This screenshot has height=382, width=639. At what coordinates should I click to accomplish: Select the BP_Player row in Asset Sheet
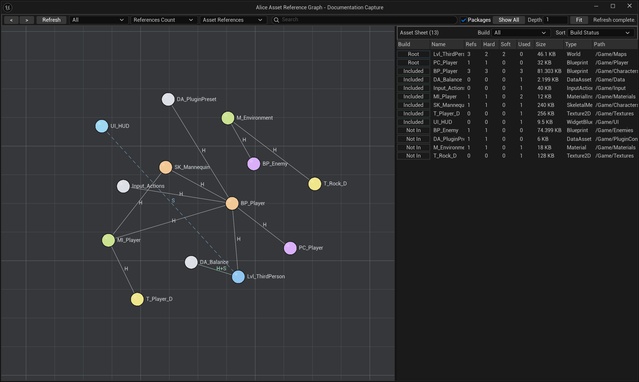pyautogui.click(x=518, y=71)
